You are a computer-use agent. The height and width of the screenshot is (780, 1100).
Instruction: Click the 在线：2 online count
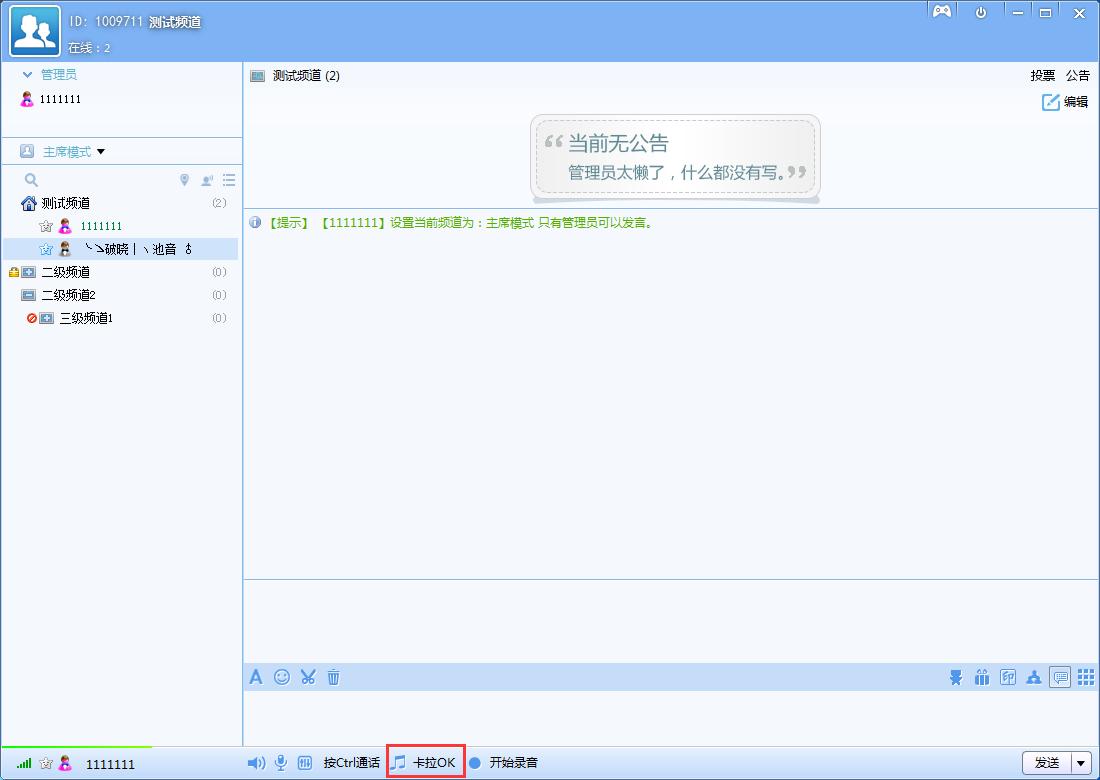point(89,48)
